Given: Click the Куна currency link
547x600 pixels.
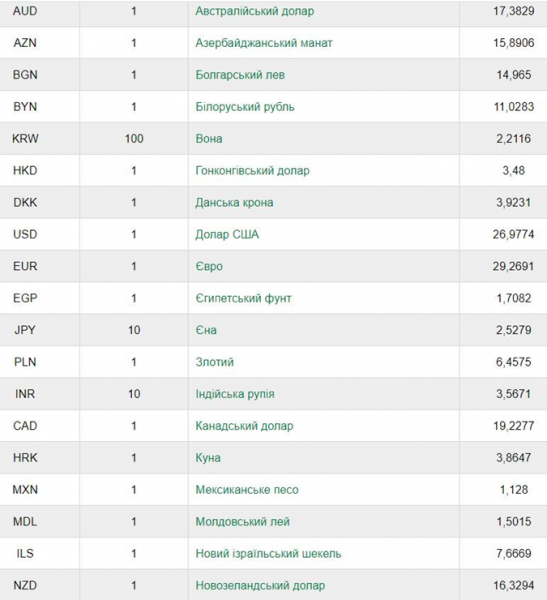Looking at the screenshot, I should tap(208, 458).
